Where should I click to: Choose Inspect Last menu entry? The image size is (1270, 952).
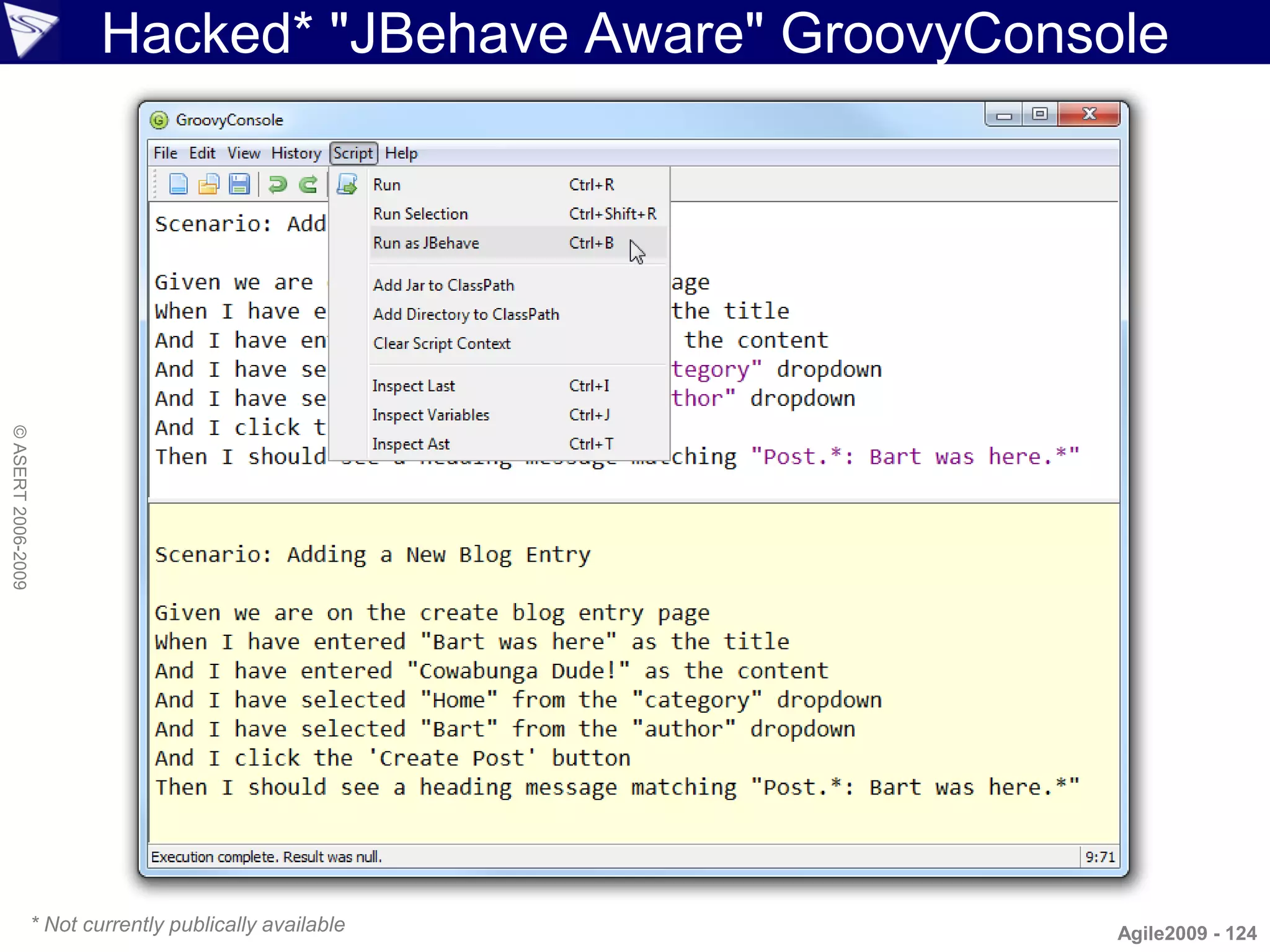518,386
